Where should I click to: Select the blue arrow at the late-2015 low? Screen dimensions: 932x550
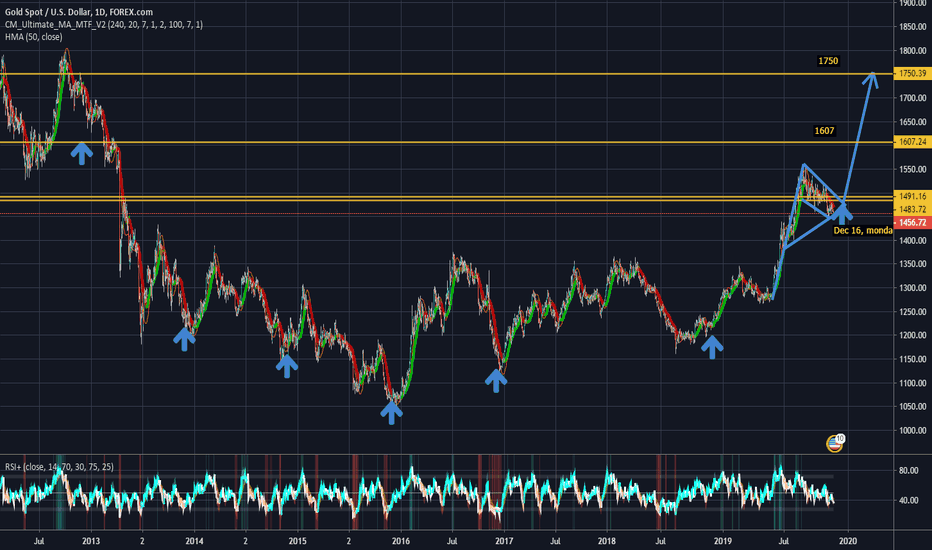392,411
